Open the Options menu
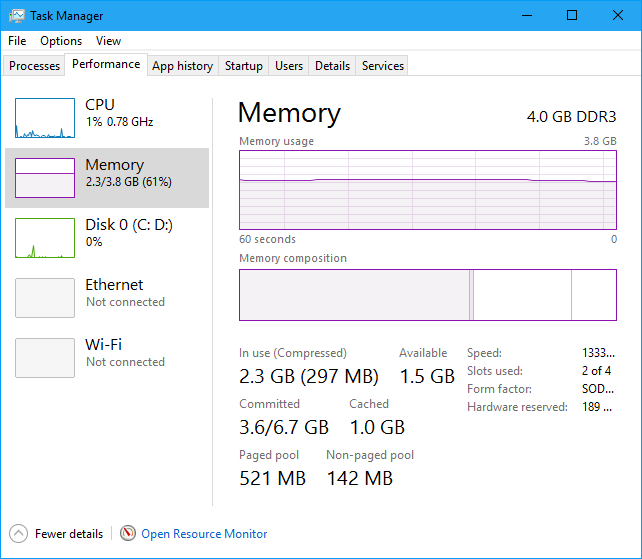This screenshot has width=642, height=559. (x=61, y=41)
